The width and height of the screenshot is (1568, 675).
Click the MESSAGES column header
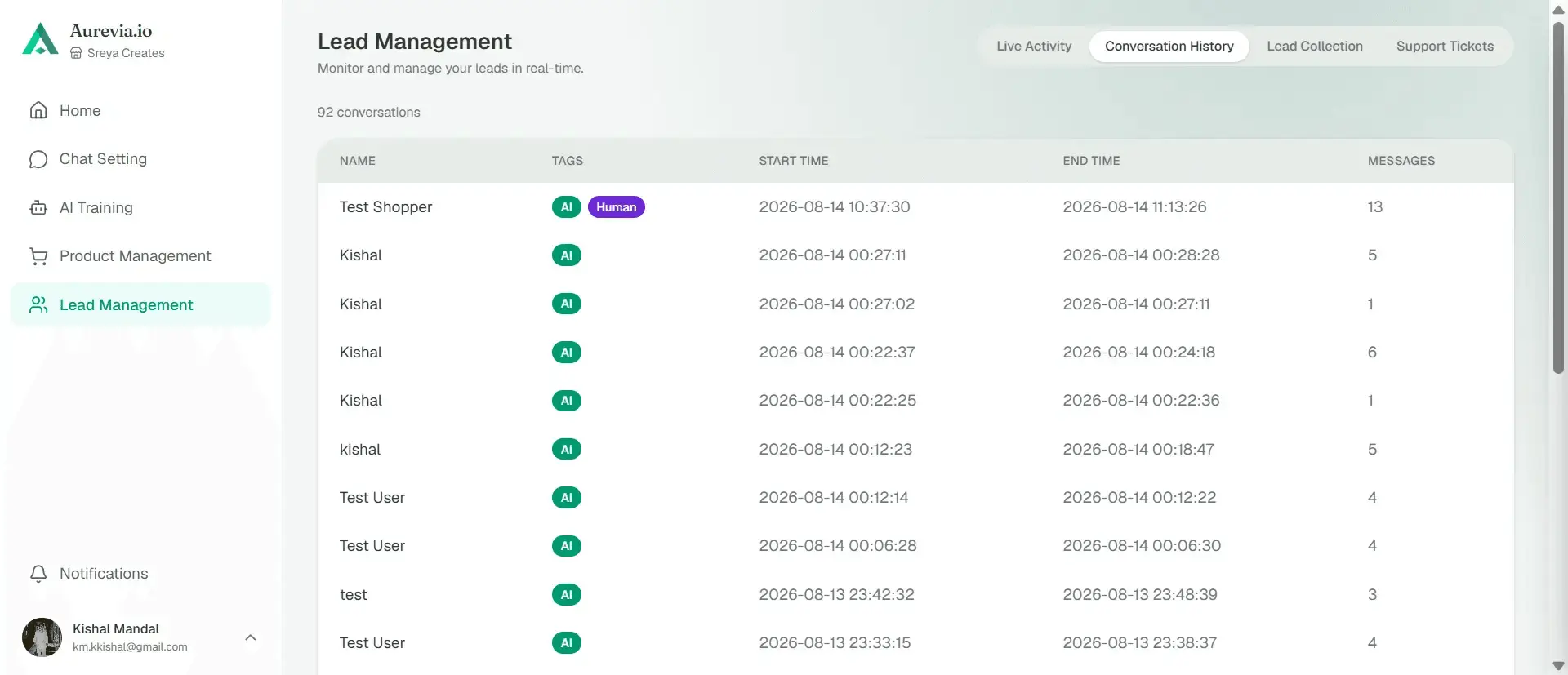[x=1401, y=161]
